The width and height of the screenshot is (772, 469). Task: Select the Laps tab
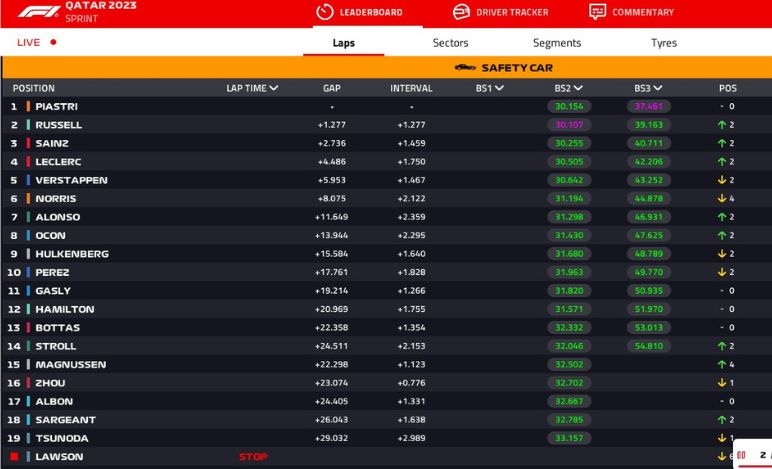coord(343,43)
